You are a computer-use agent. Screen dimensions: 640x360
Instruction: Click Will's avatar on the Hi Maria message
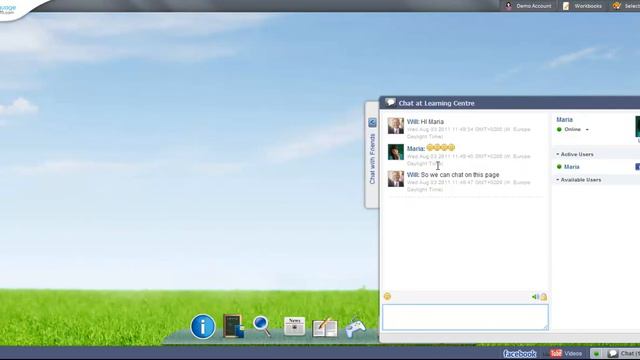pyautogui.click(x=396, y=126)
